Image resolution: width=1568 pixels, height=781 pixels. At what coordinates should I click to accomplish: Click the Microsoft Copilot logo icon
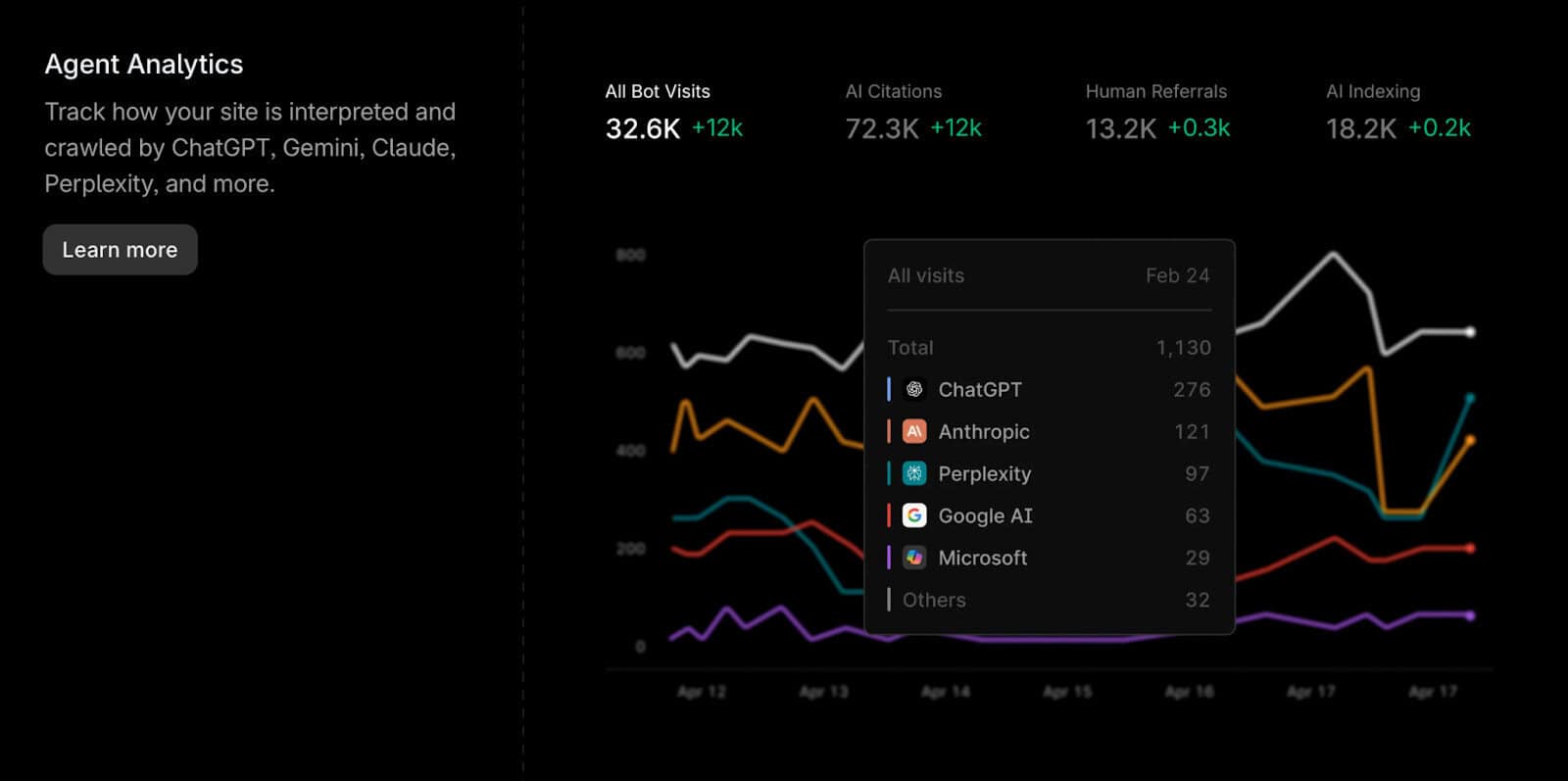pos(913,559)
